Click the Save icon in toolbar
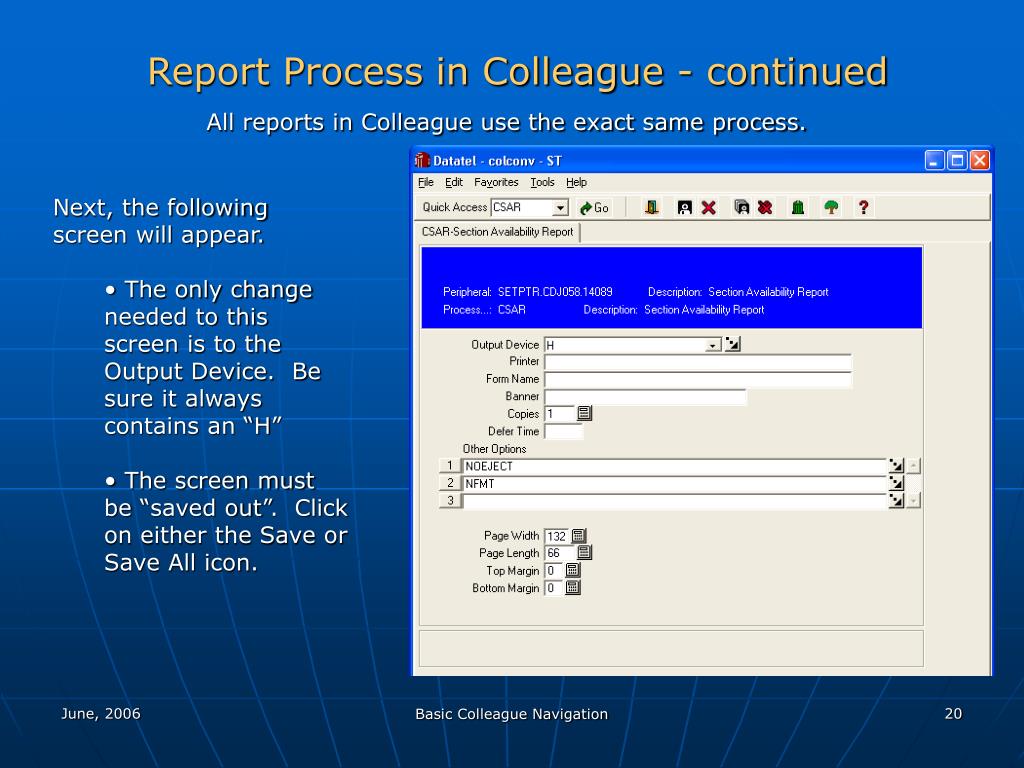Viewport: 1024px width, 768px height. (684, 208)
